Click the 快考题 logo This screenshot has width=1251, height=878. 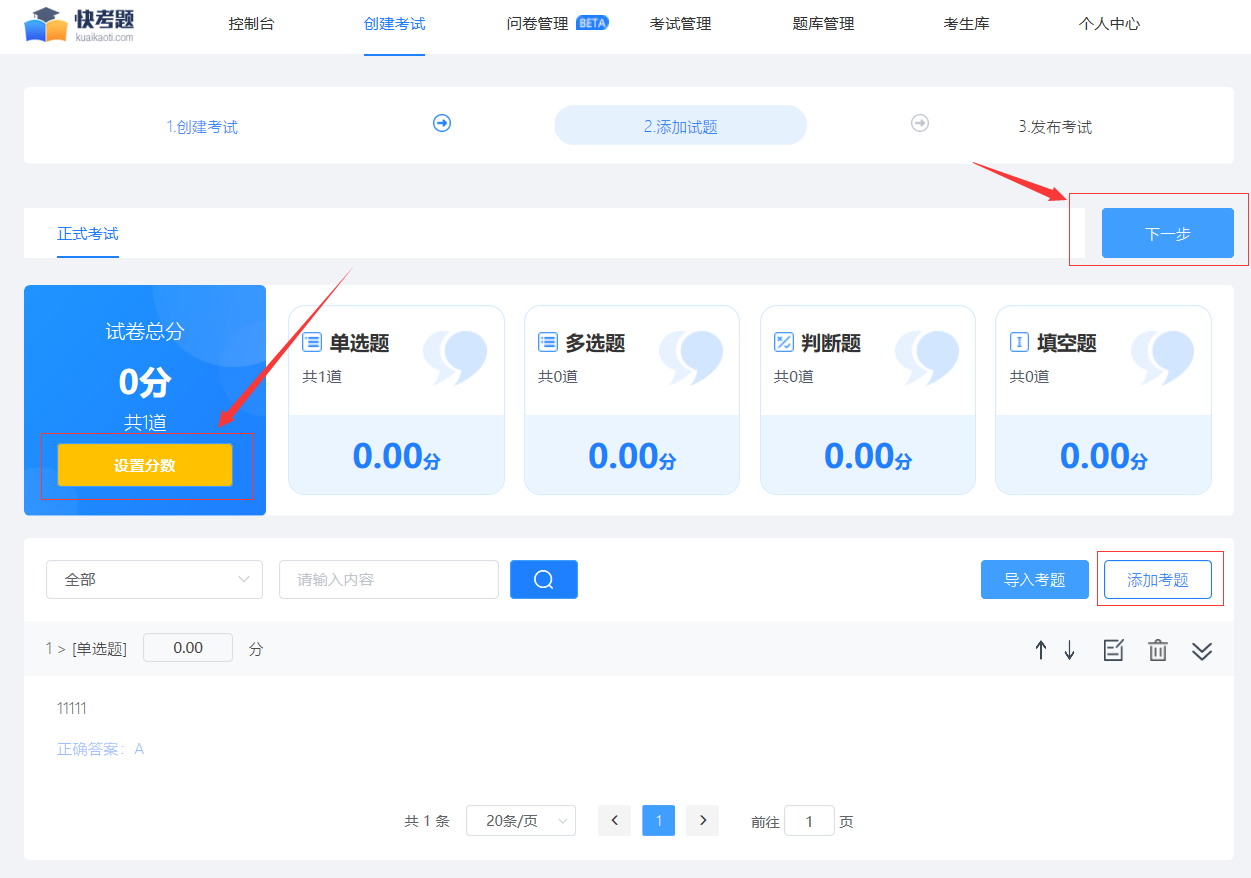coord(80,24)
